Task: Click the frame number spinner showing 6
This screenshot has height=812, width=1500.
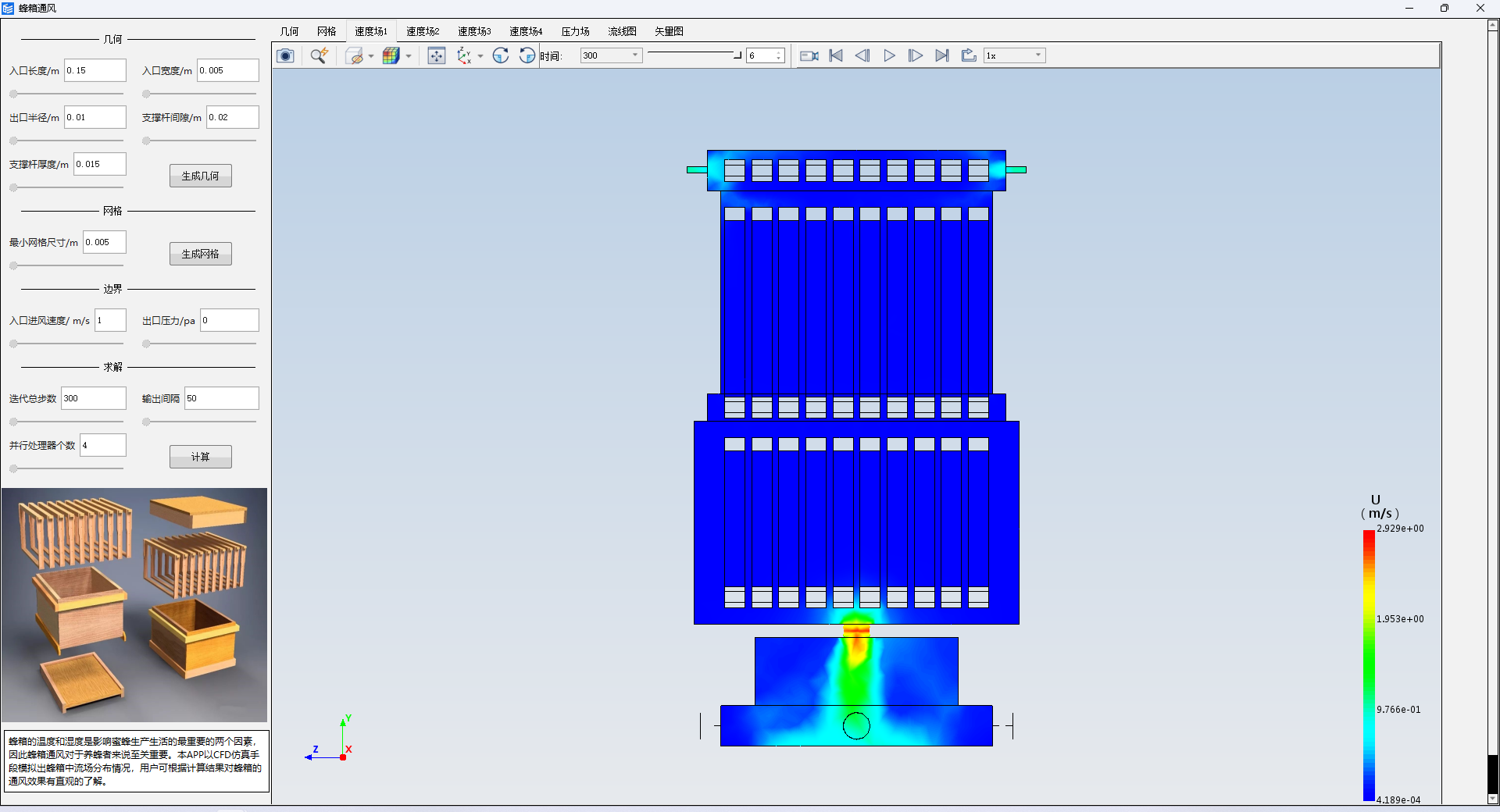Action: (766, 55)
